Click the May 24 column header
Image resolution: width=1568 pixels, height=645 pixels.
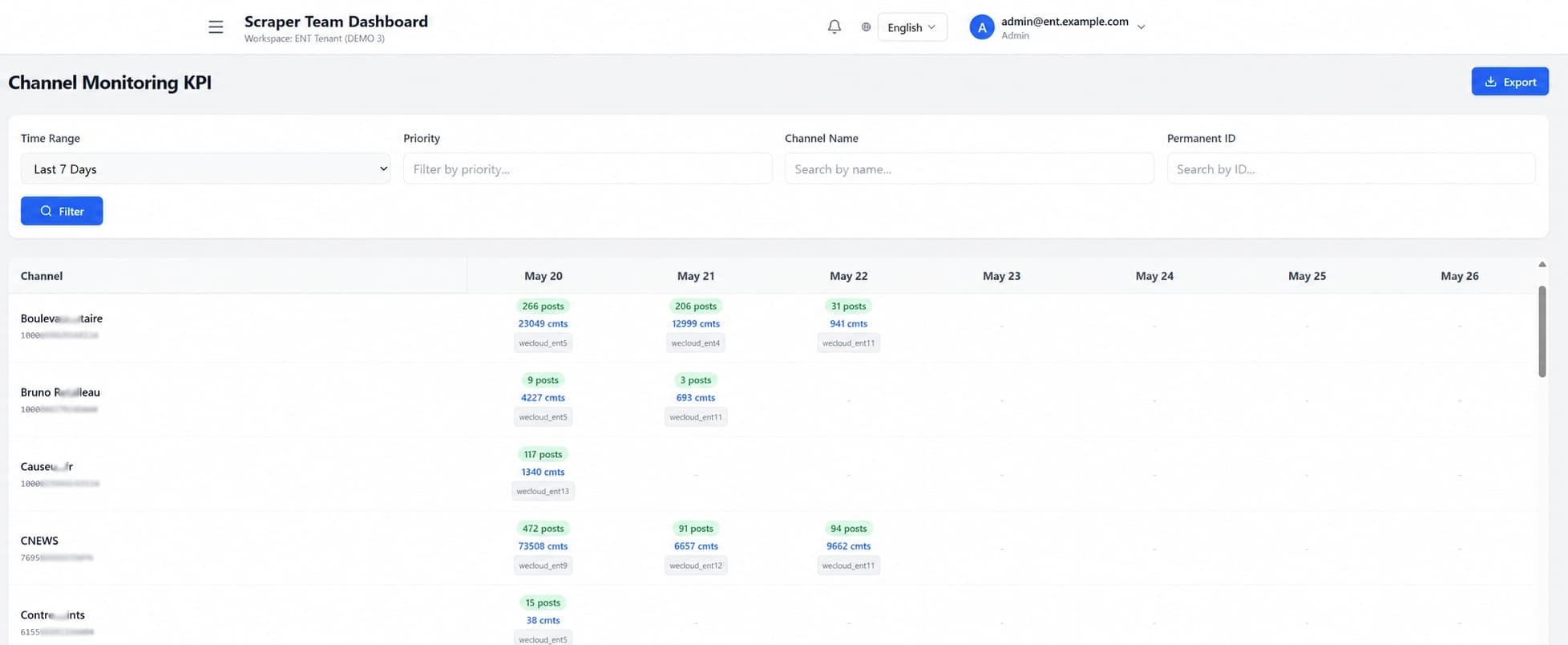1154,276
